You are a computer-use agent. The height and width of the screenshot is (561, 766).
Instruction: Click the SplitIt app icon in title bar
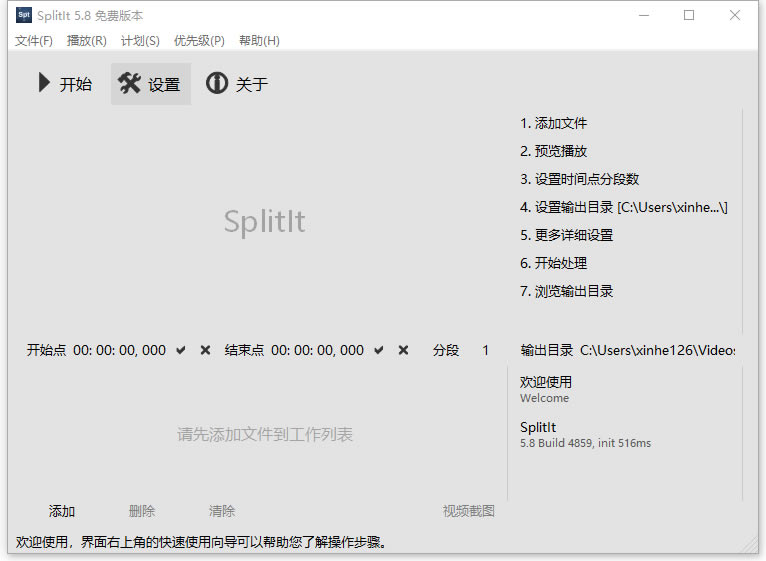[23, 15]
